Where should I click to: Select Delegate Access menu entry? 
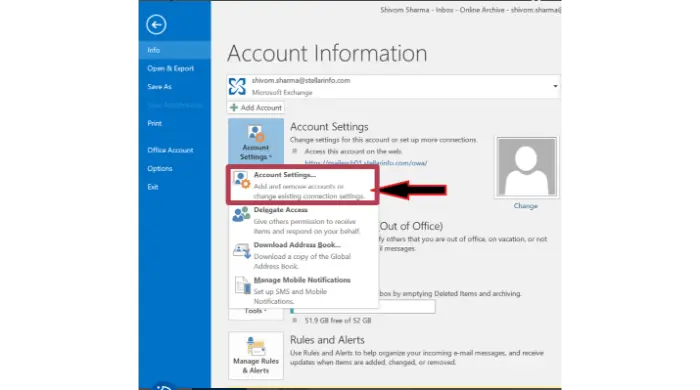click(303, 220)
